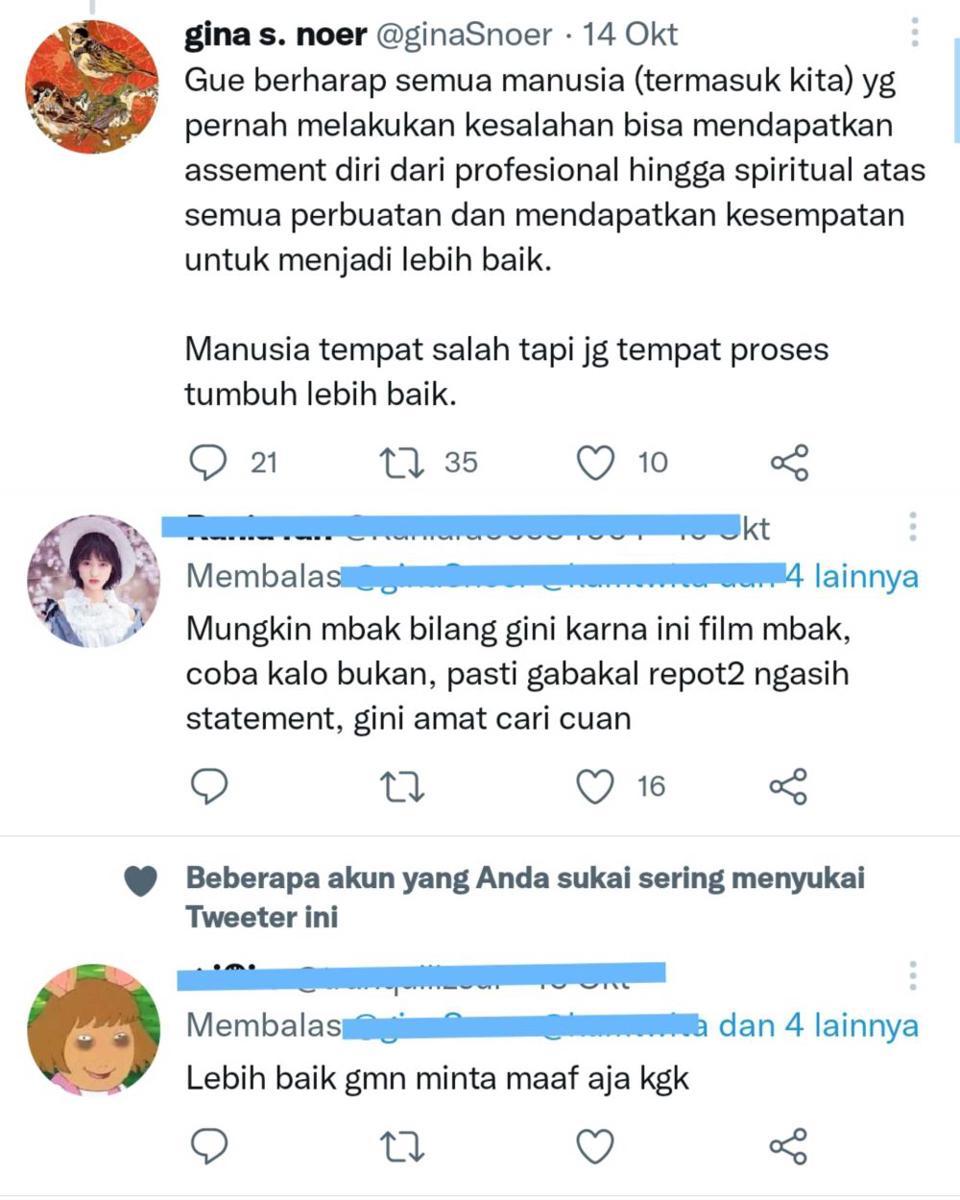
Task: Open 'dan 4 lainnya' link in last reply
Action: [819, 1025]
